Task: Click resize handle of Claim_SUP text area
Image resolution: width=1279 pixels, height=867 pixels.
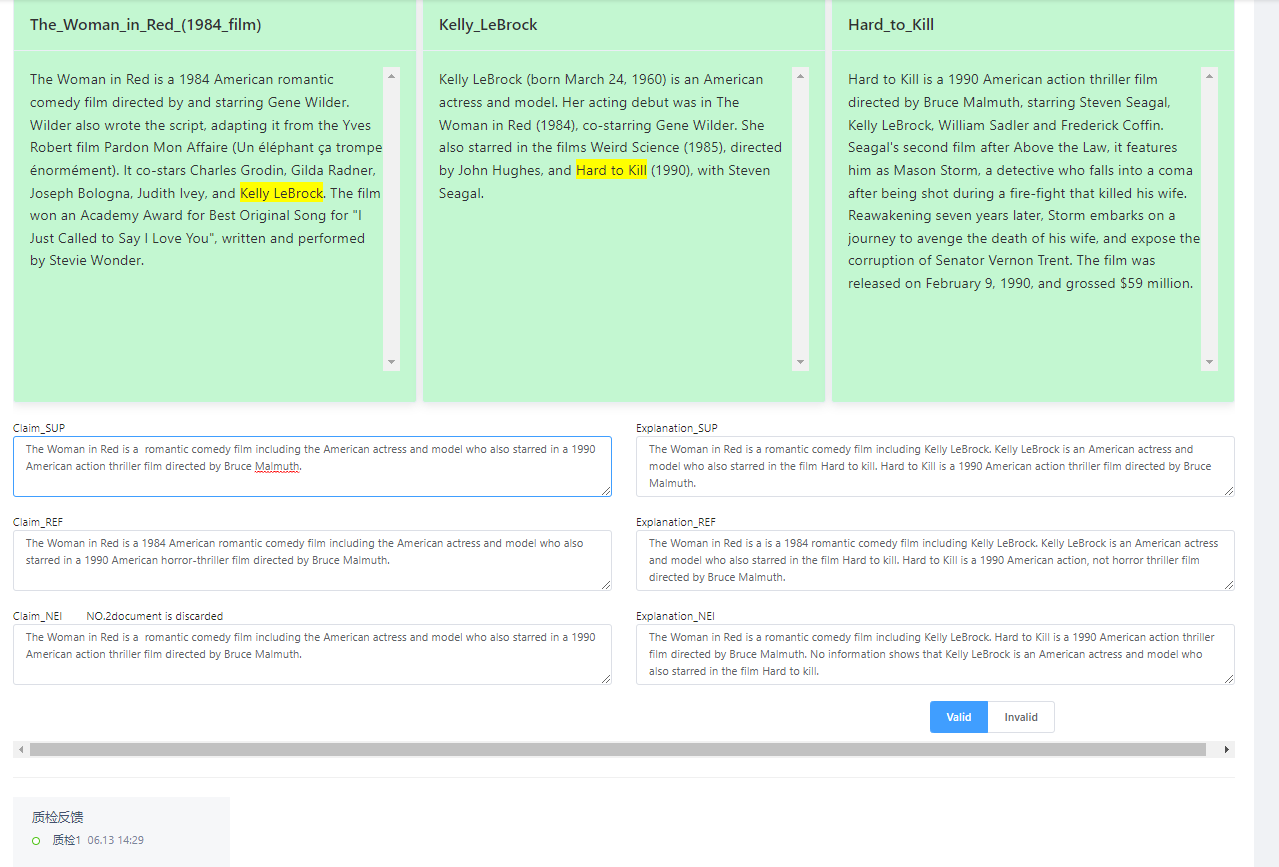Action: point(606,490)
